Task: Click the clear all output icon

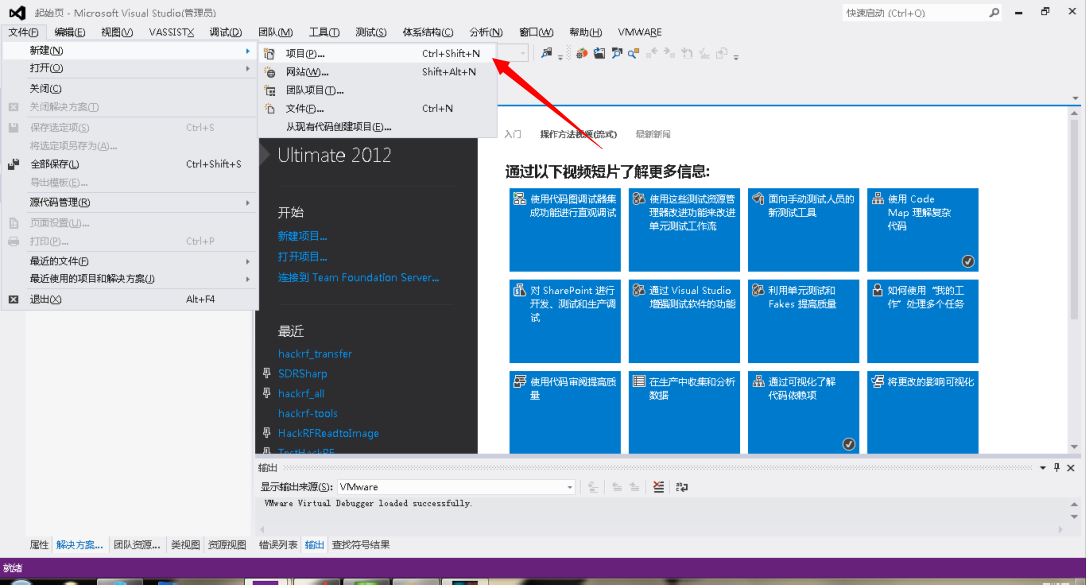Action: 659,487
